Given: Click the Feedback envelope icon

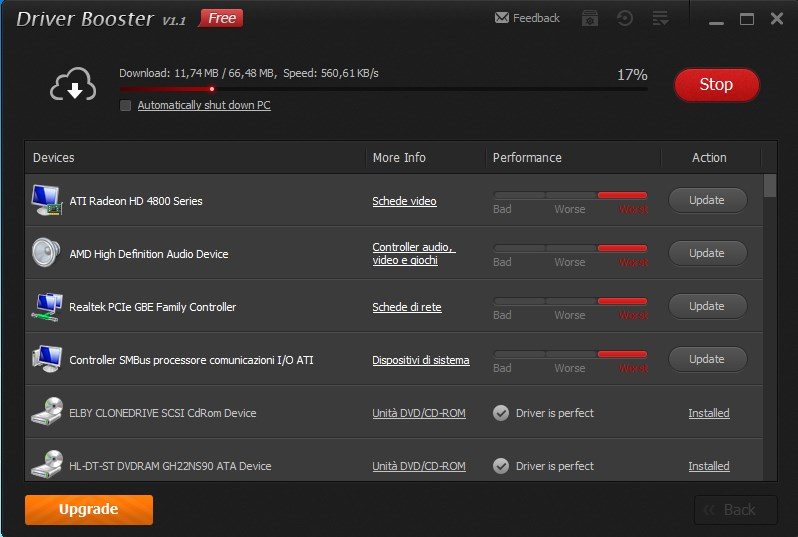Looking at the screenshot, I should coord(502,18).
